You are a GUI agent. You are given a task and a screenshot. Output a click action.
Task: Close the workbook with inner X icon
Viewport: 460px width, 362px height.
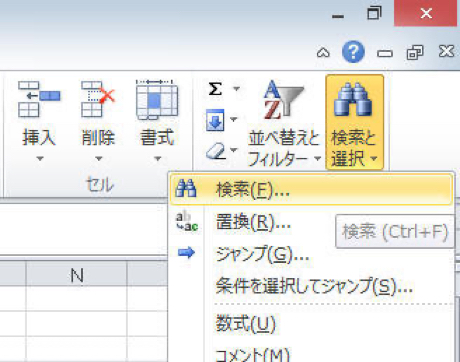pyautogui.click(x=446, y=52)
